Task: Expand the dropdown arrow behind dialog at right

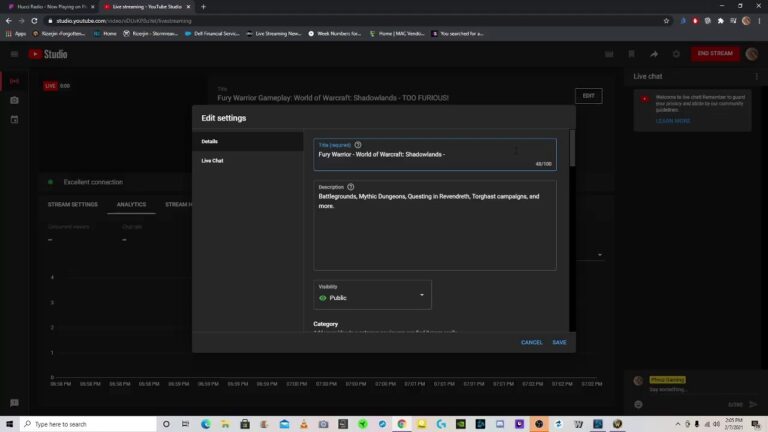Action: click(600, 255)
